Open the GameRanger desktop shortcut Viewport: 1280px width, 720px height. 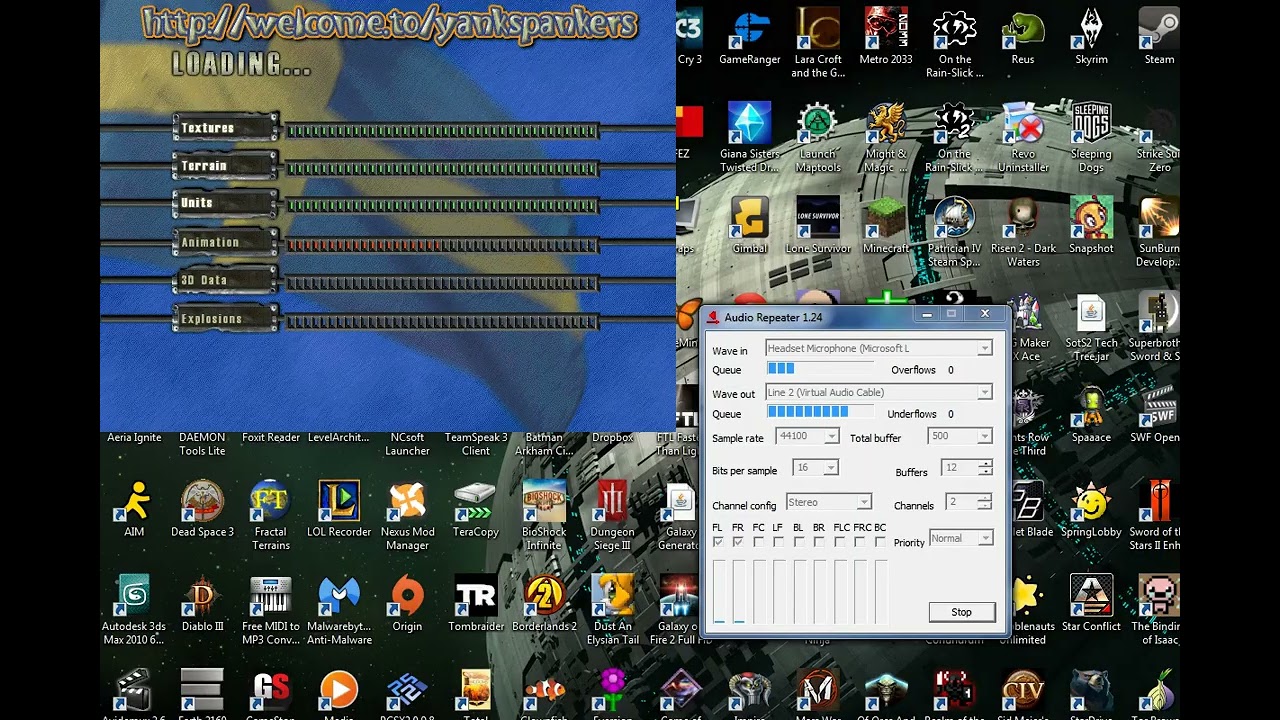(750, 38)
